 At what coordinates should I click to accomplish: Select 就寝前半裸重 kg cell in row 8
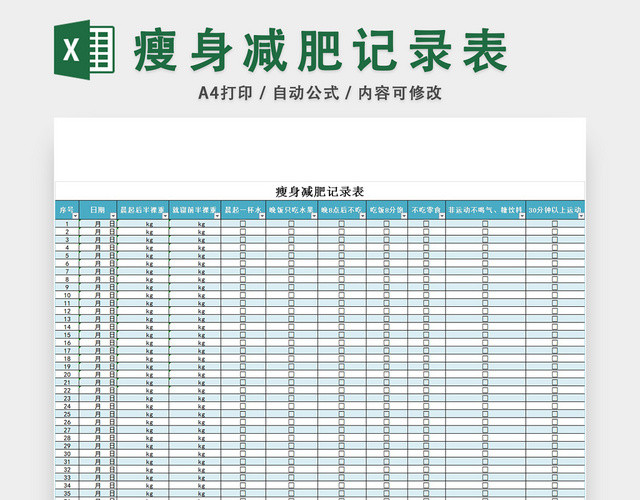click(x=195, y=279)
